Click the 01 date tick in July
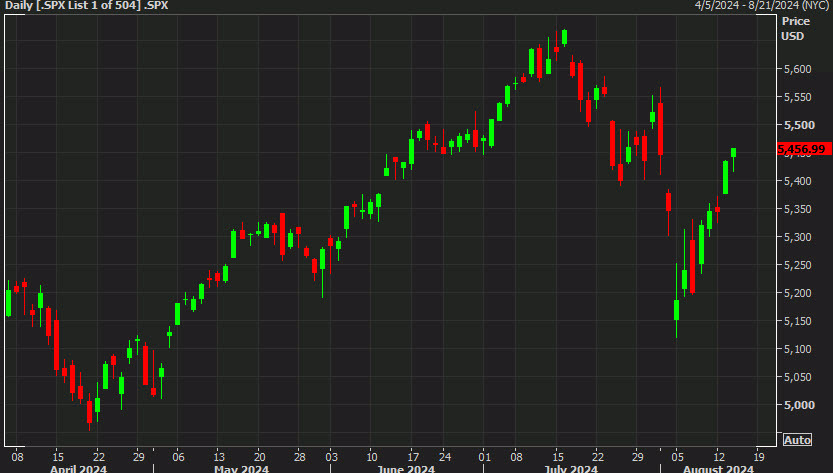 point(484,457)
